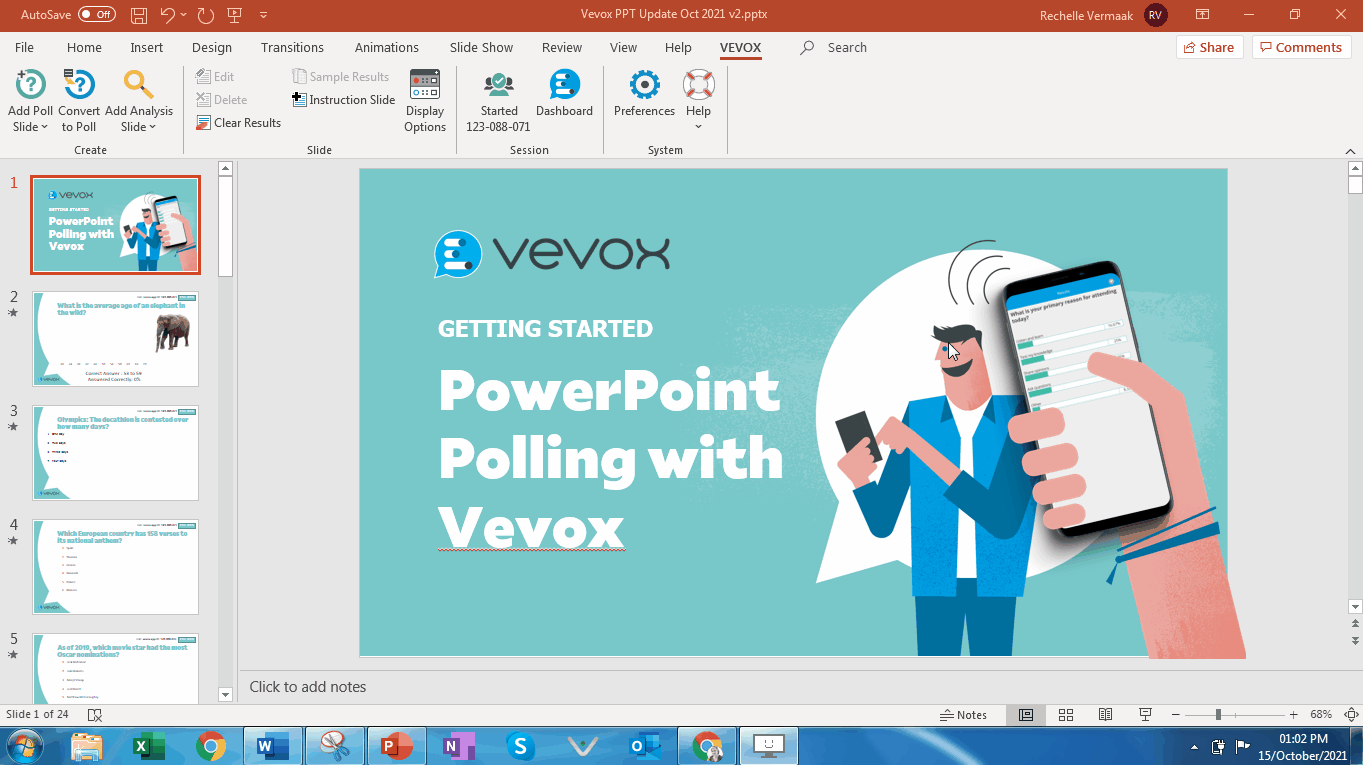Start Slide Show from status bar
The image size is (1363, 765).
tap(1145, 715)
